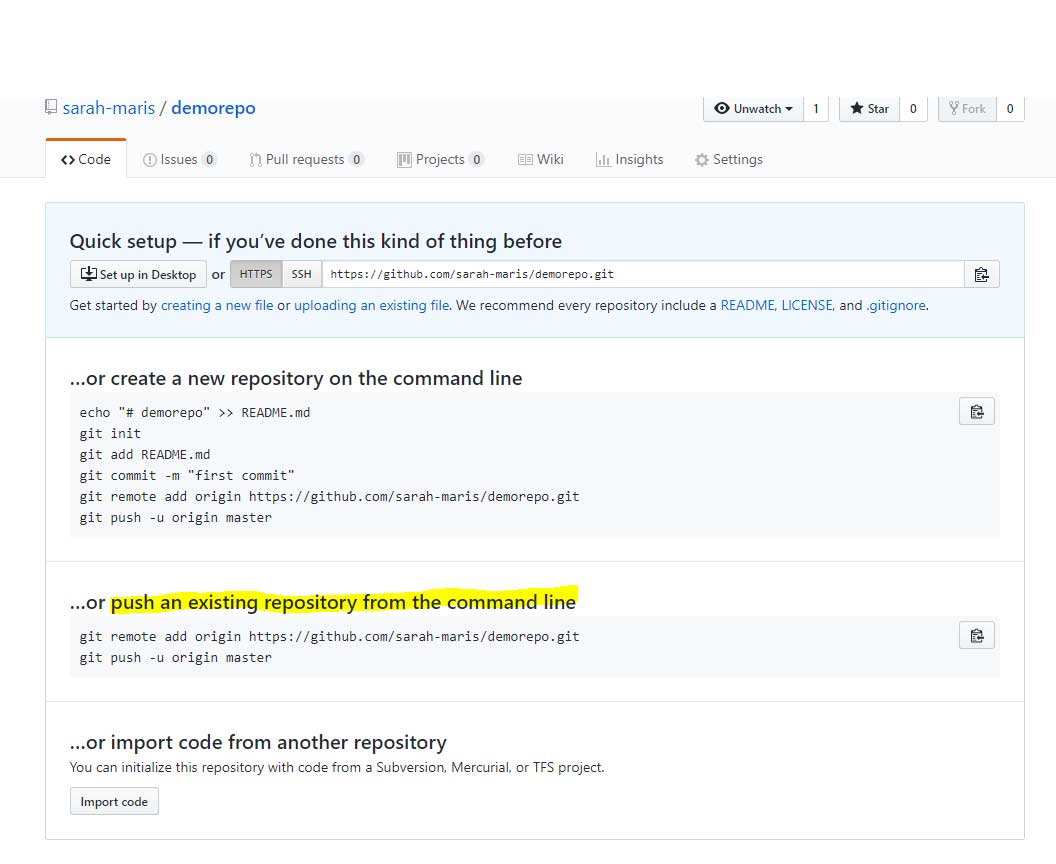
Task: Select the SSH clone protocol
Action: (302, 274)
